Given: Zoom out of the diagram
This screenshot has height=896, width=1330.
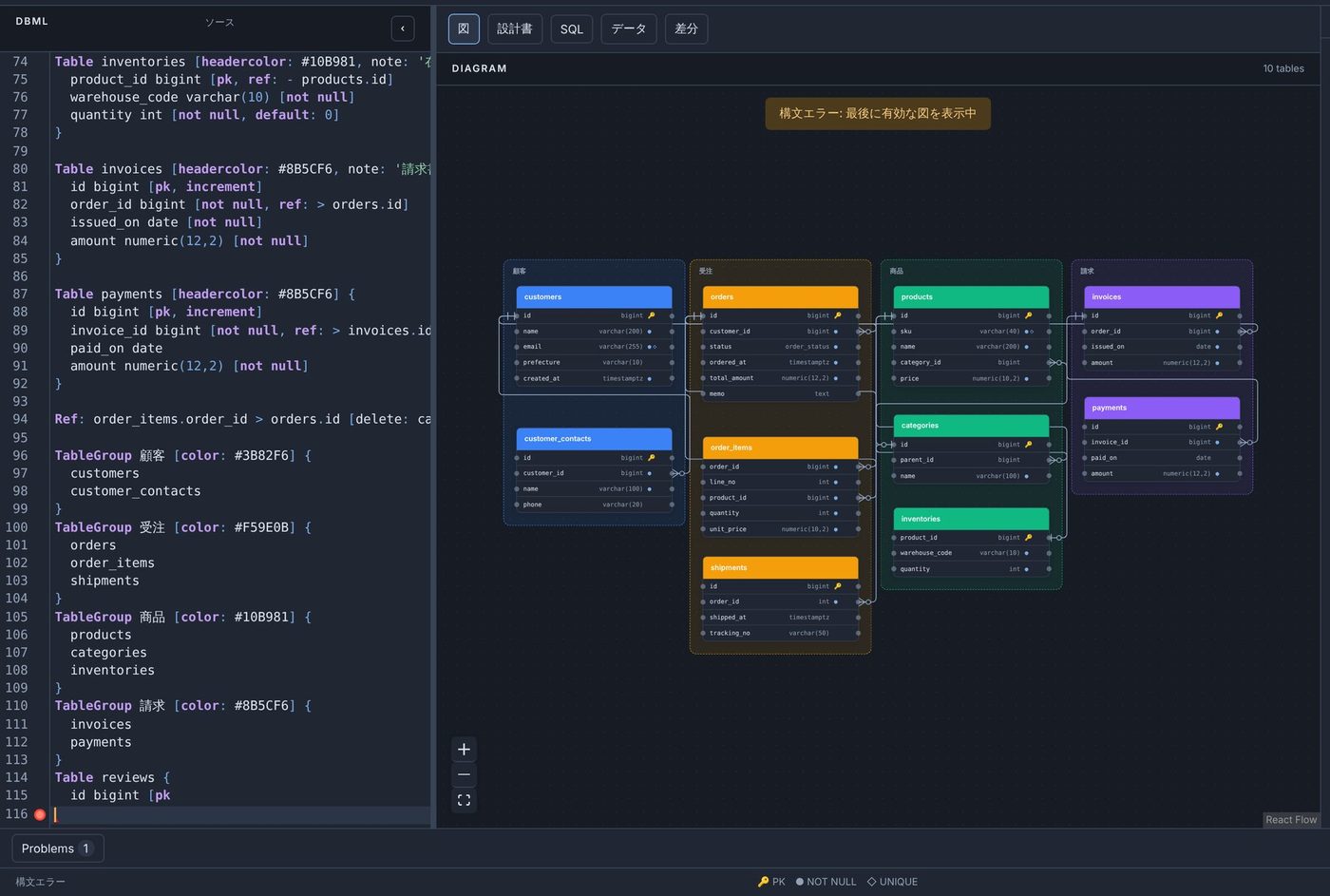Looking at the screenshot, I should [464, 775].
